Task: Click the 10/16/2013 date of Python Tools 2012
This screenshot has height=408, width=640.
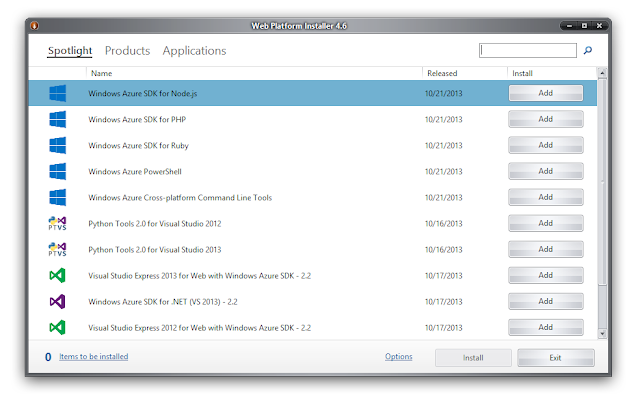Action: [x=444, y=224]
